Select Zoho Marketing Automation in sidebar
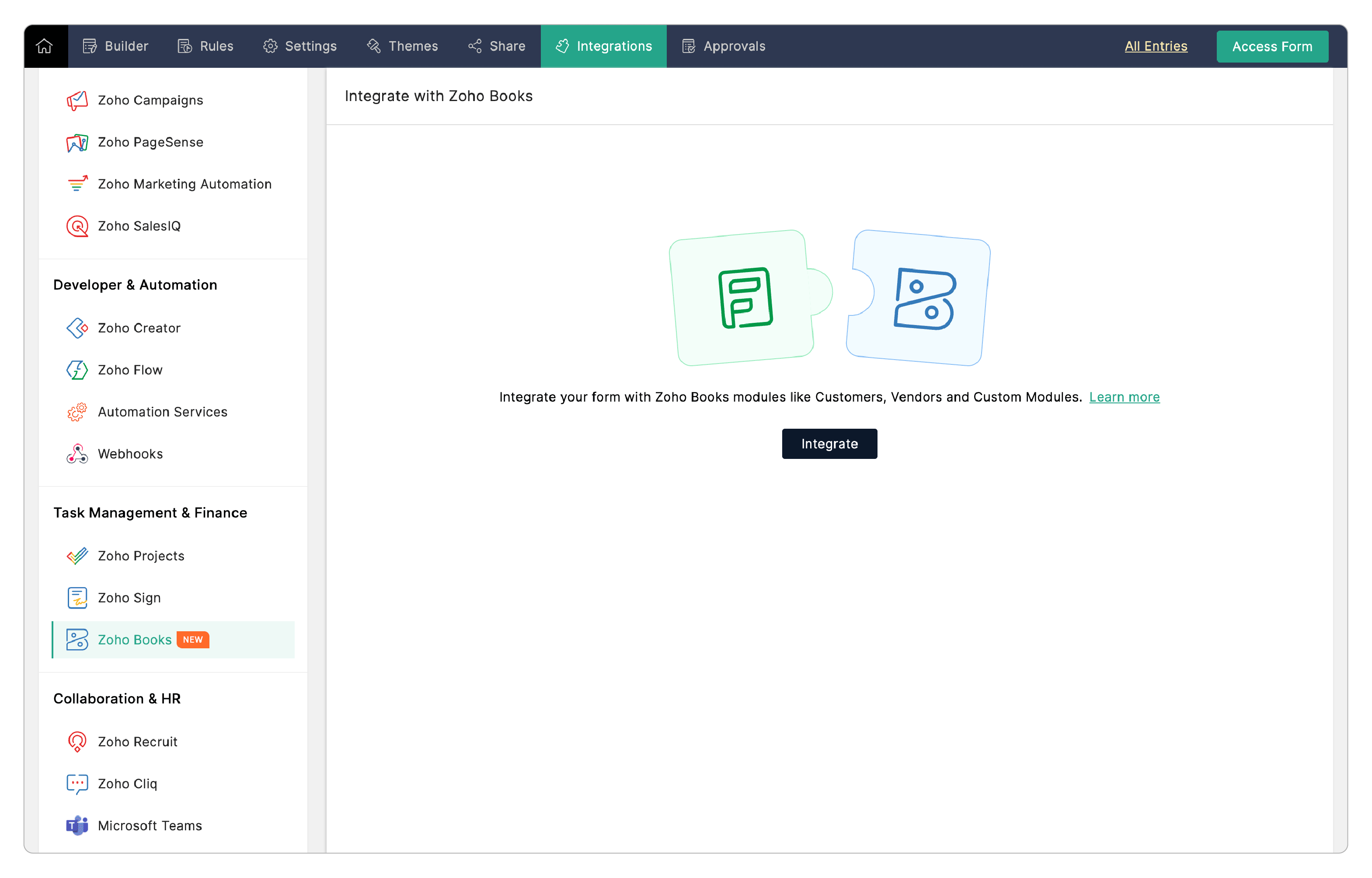Image resolution: width=1372 pixels, height=878 pixels. (x=184, y=184)
